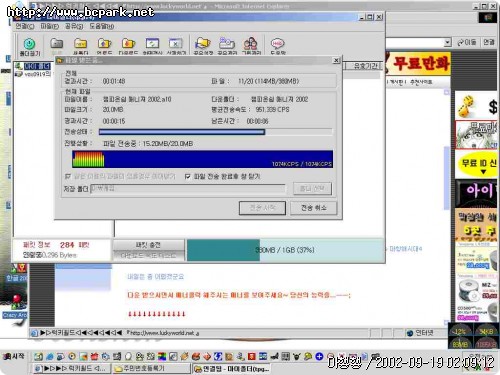The height and width of the screenshot is (375, 500).
Task: Click the Crazy Arcade desktop shortcut
Action: (x=14, y=305)
